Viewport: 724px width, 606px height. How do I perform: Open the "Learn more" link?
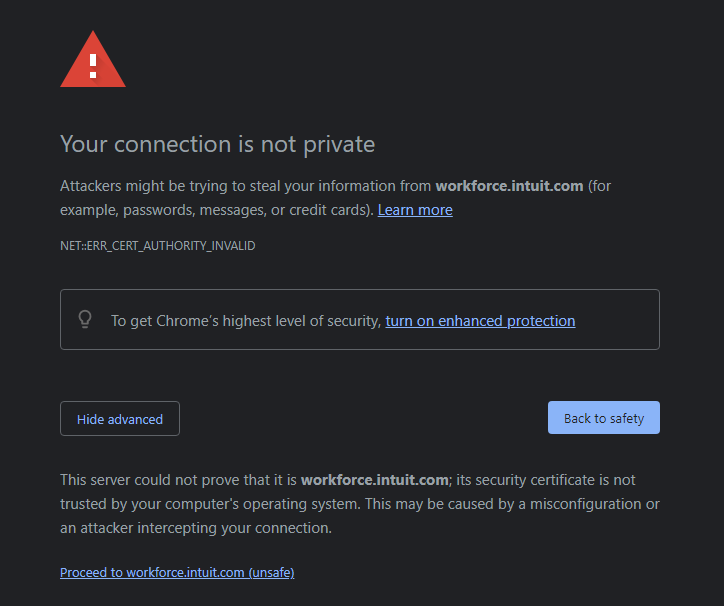pyautogui.click(x=415, y=210)
